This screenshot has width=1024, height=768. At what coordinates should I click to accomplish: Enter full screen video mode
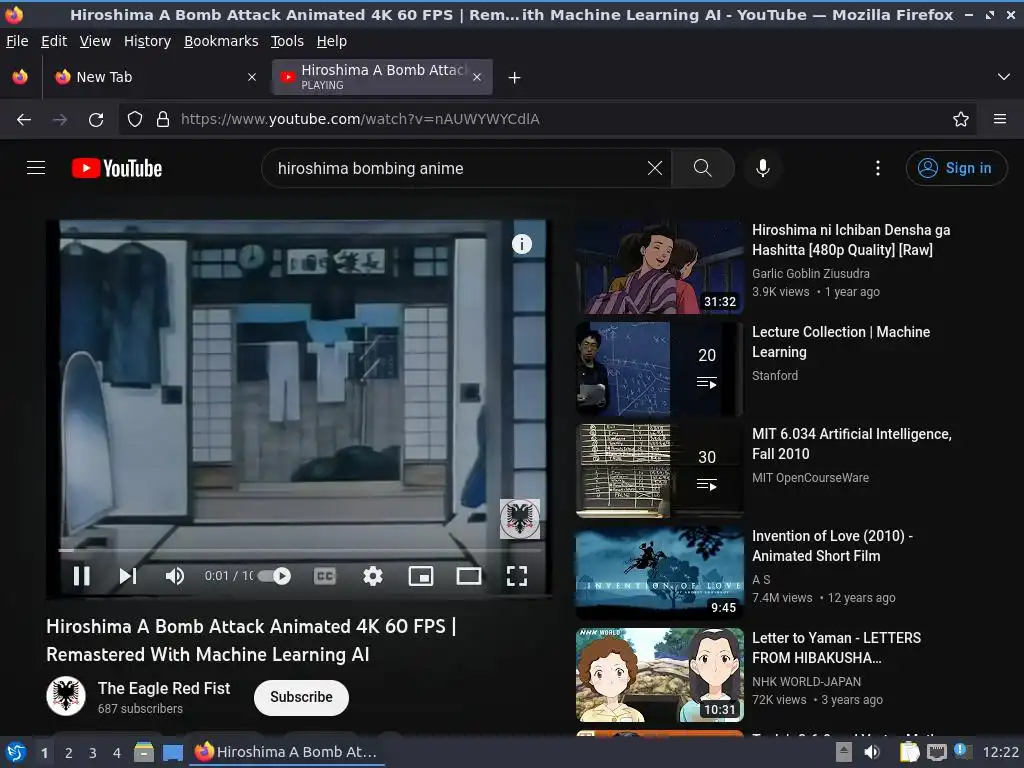pos(517,576)
